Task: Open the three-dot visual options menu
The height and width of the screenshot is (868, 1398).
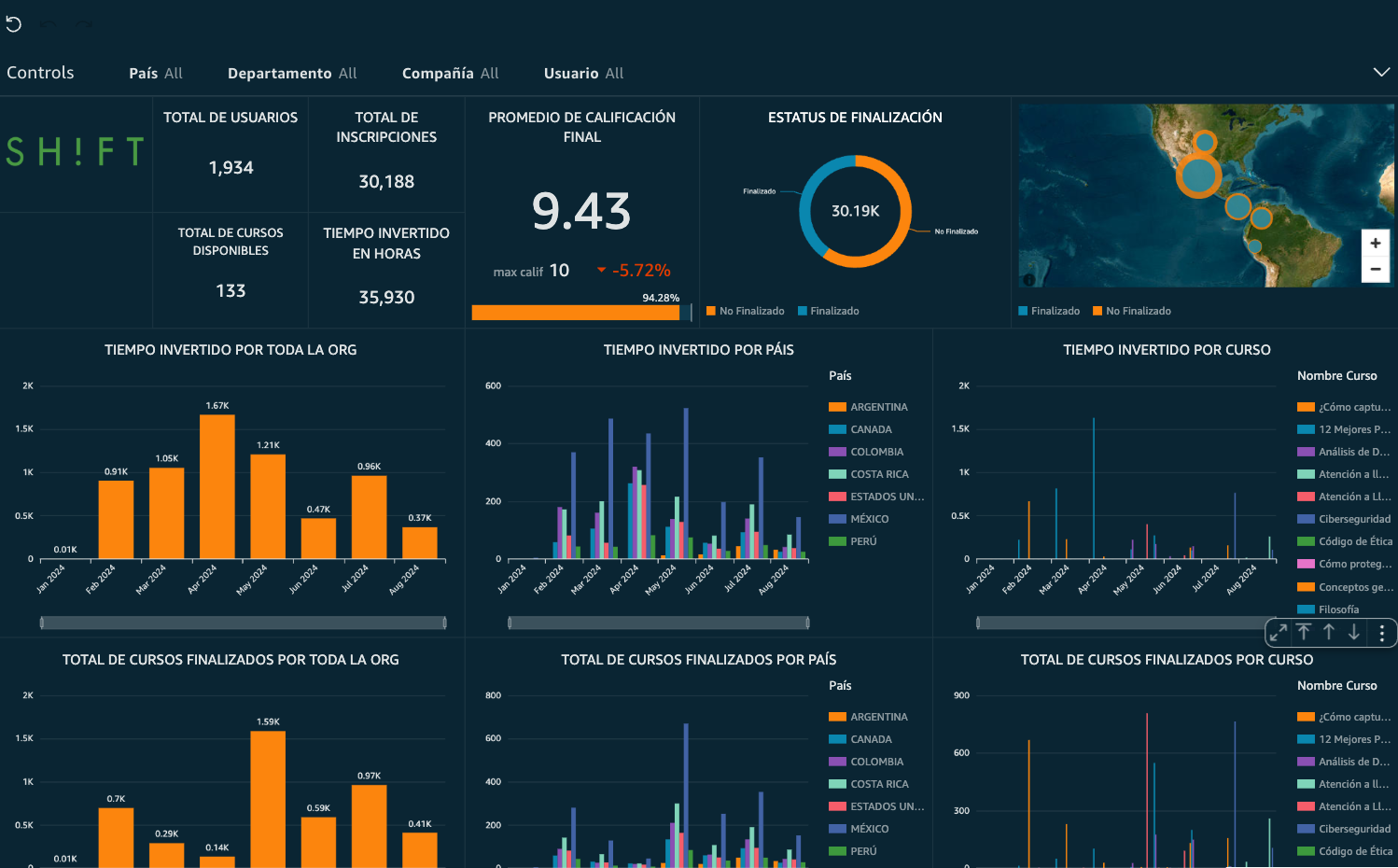Action: coord(1381,632)
